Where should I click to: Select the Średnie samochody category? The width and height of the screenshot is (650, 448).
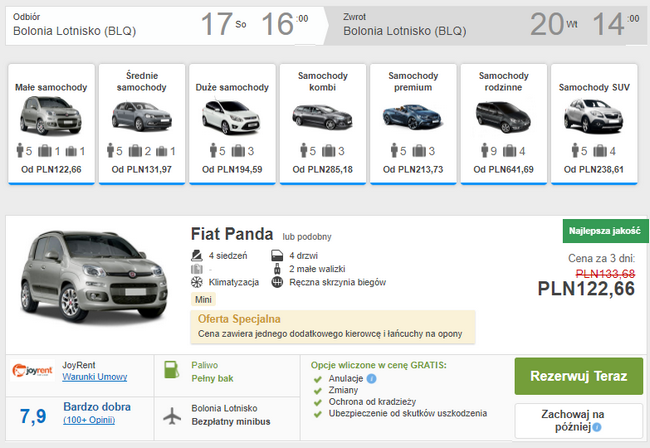tap(142, 124)
